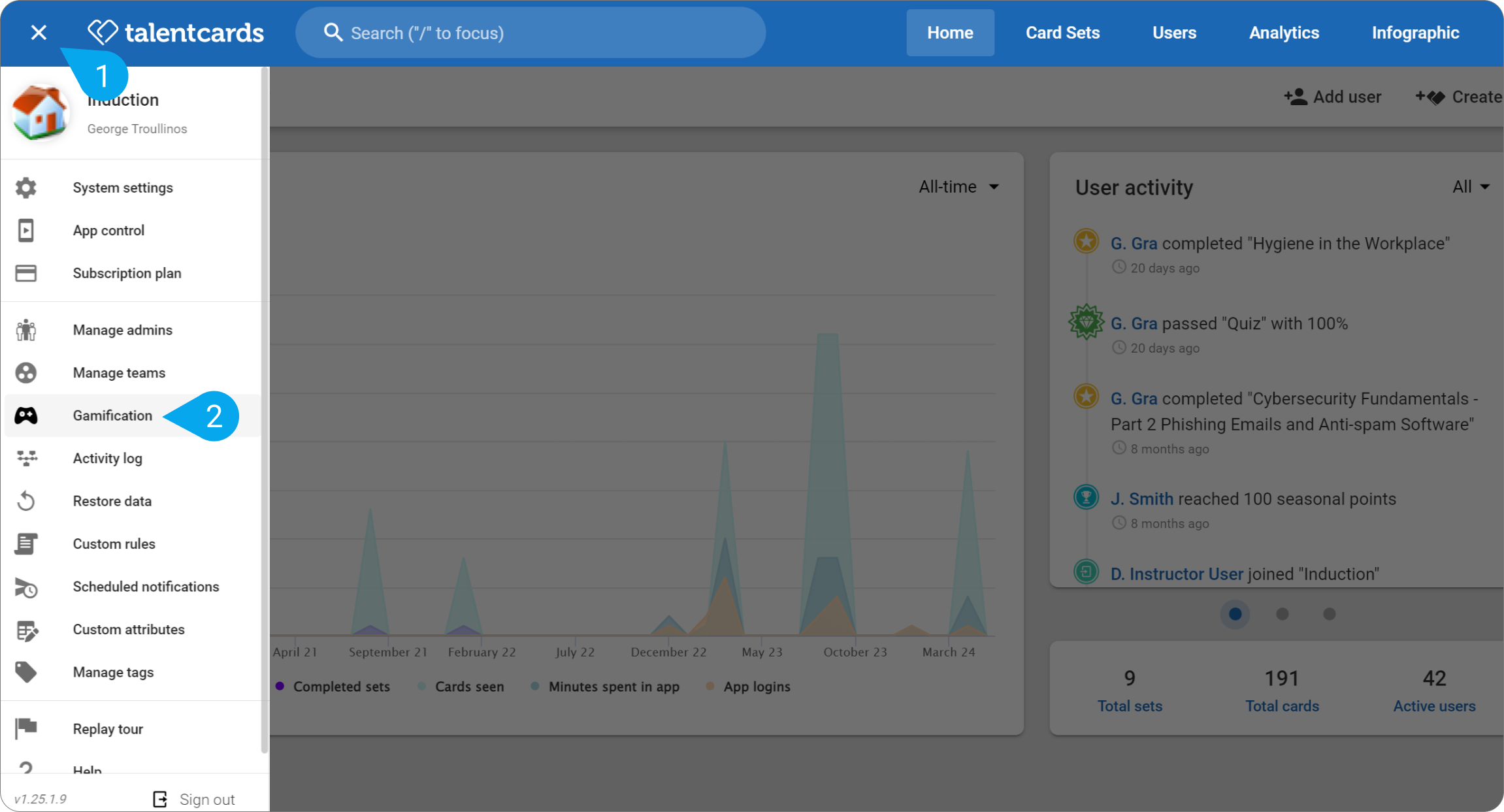Open the User activity All filter dropdown
Screen dimensions: 1504x812
1471,187
